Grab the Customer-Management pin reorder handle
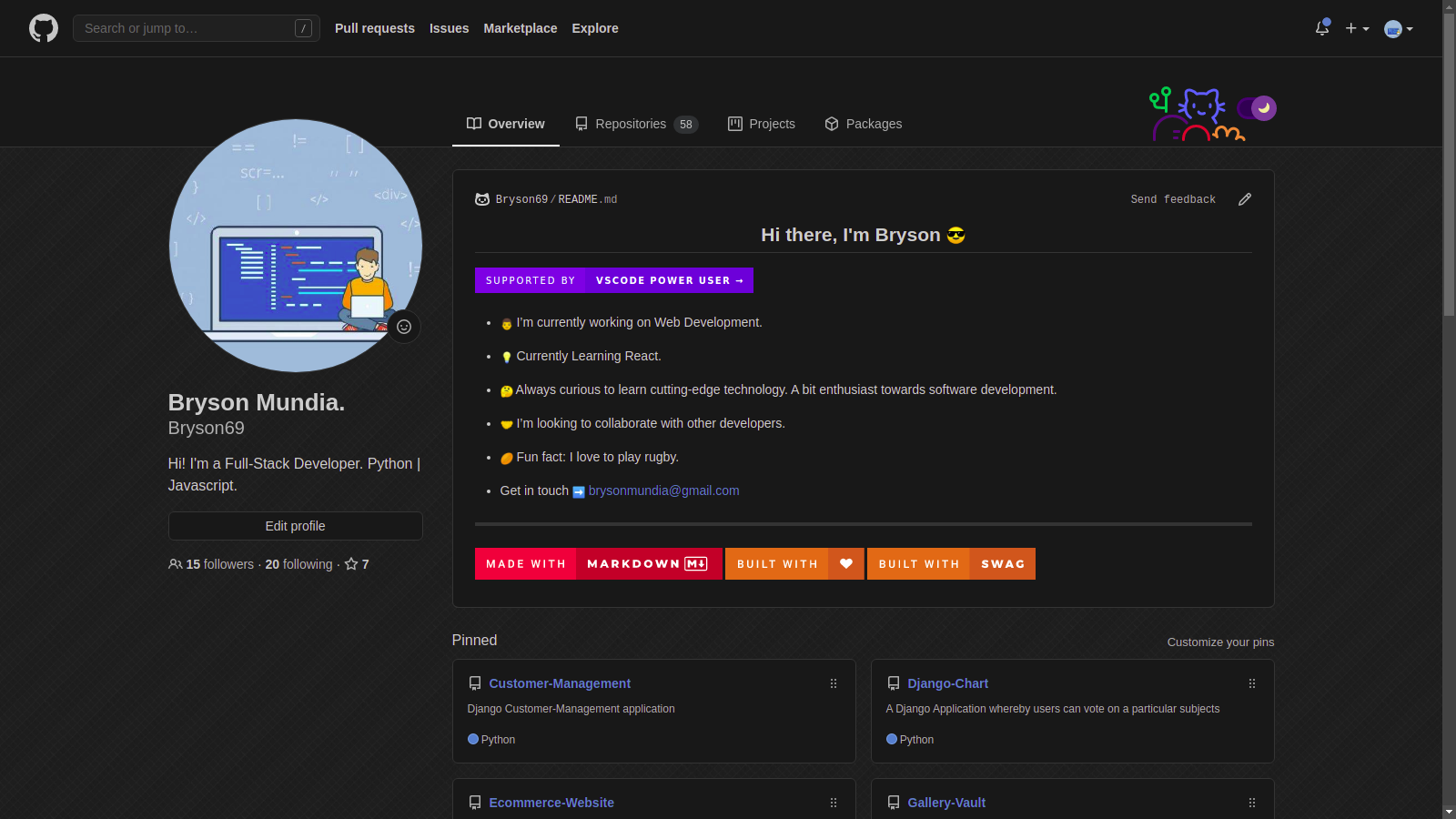Screen dimensions: 1456x819 (834, 683)
